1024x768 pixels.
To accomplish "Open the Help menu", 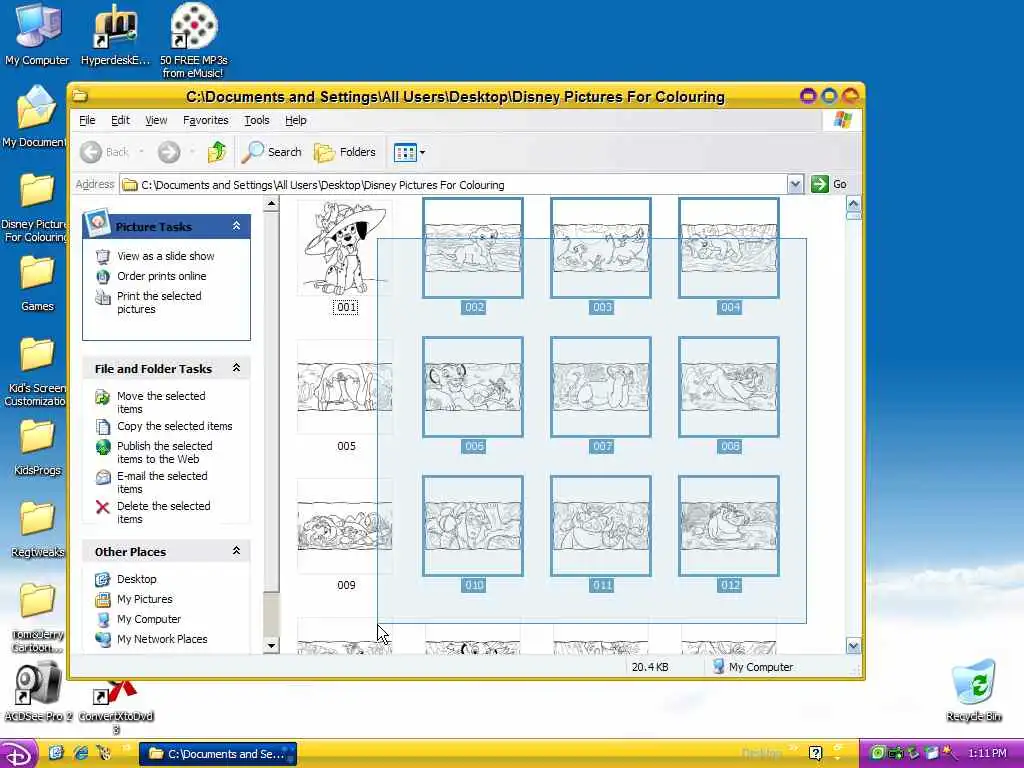I will coord(295,120).
